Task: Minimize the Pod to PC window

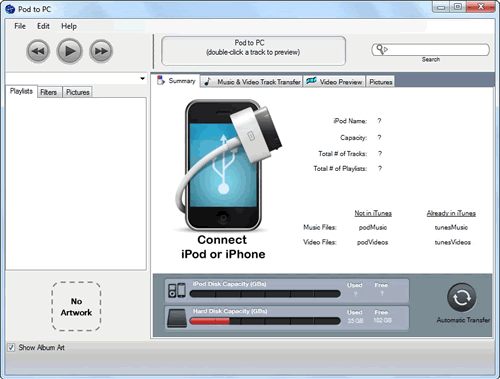Action: [441, 7]
